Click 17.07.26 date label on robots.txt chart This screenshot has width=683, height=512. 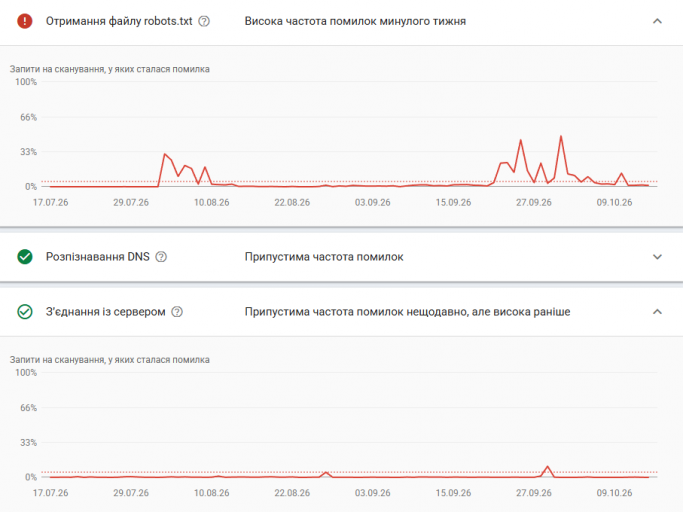click(51, 202)
